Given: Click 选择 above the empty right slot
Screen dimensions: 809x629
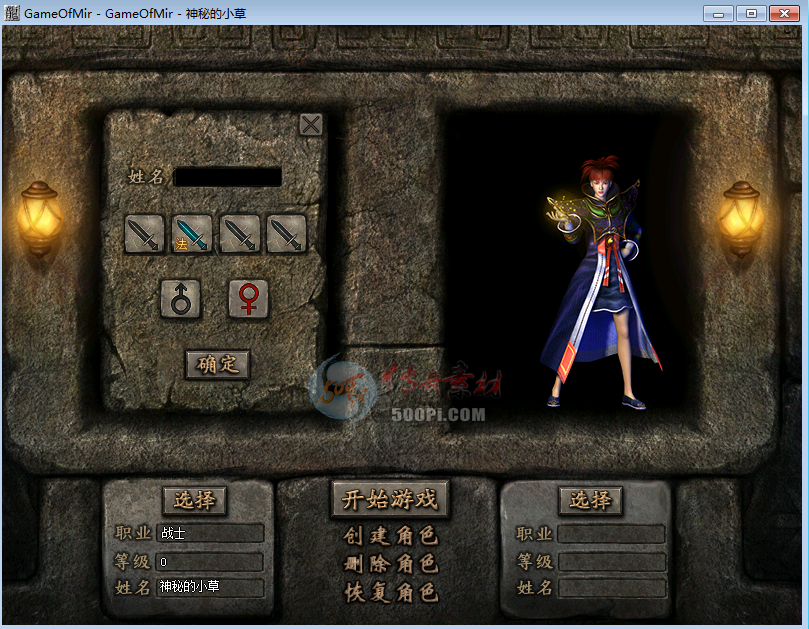Looking at the screenshot, I should [591, 501].
